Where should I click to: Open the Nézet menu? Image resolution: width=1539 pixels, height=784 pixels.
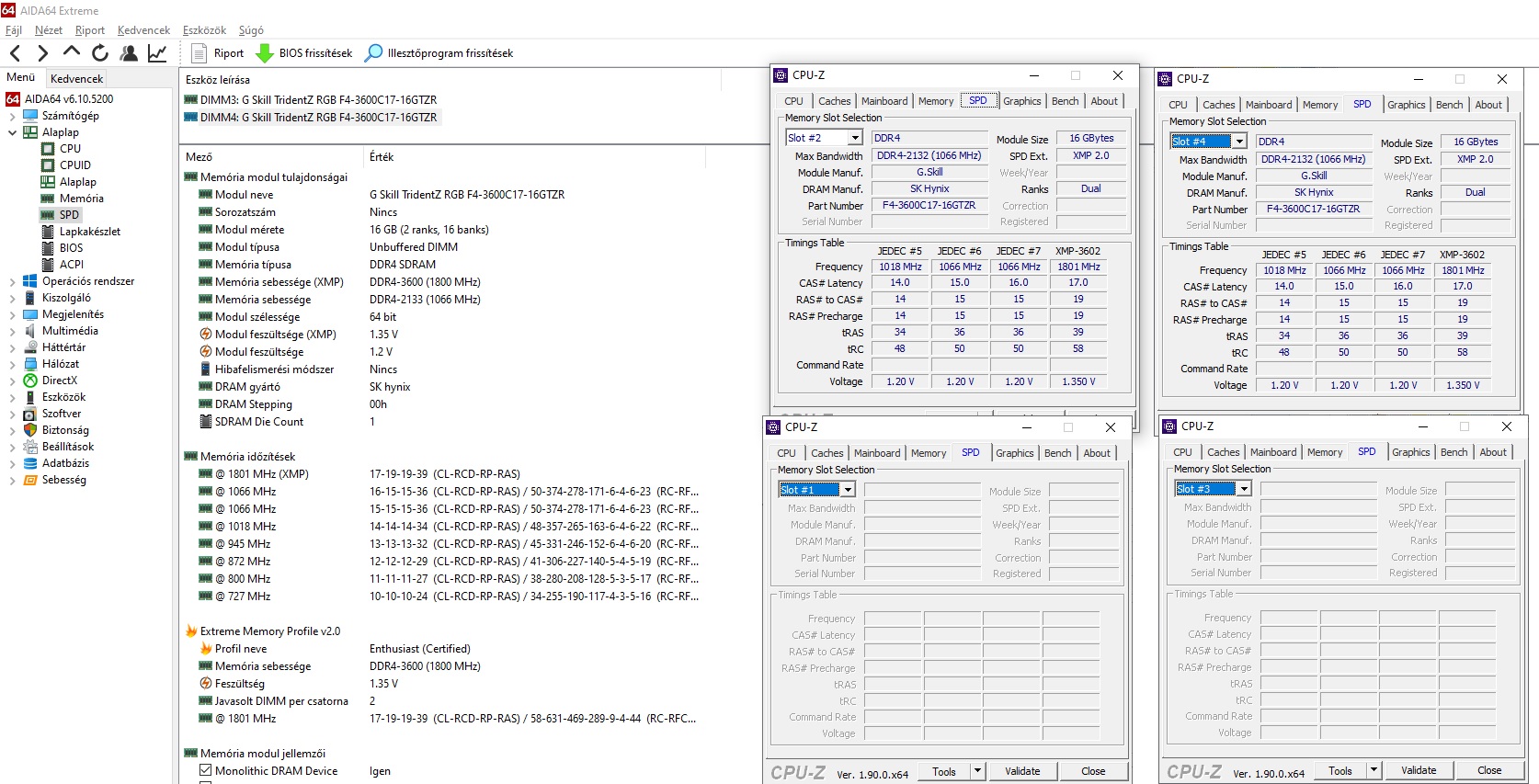pos(49,30)
